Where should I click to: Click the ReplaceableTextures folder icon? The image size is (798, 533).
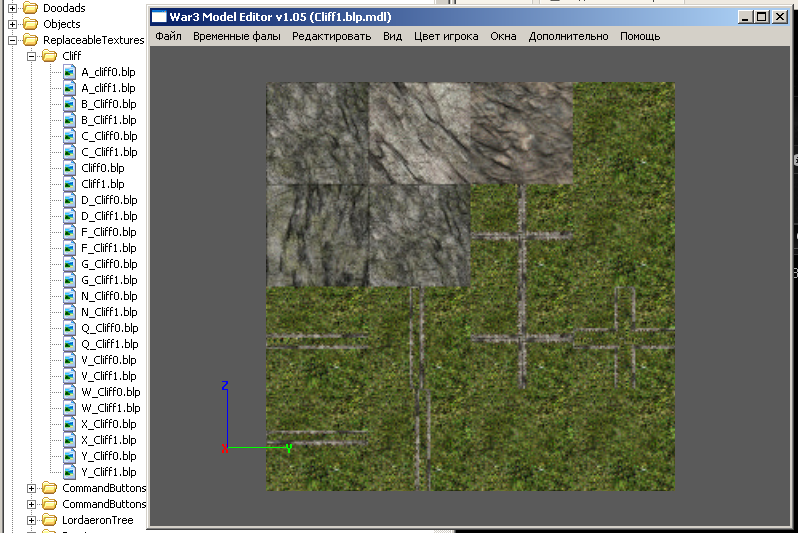[31, 40]
